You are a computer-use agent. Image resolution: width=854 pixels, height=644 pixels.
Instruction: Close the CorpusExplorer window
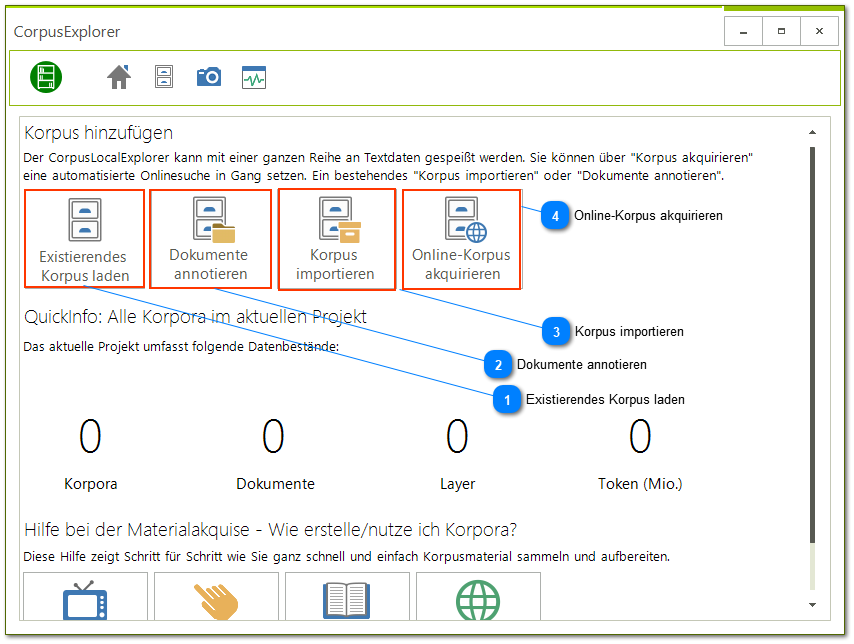819,32
